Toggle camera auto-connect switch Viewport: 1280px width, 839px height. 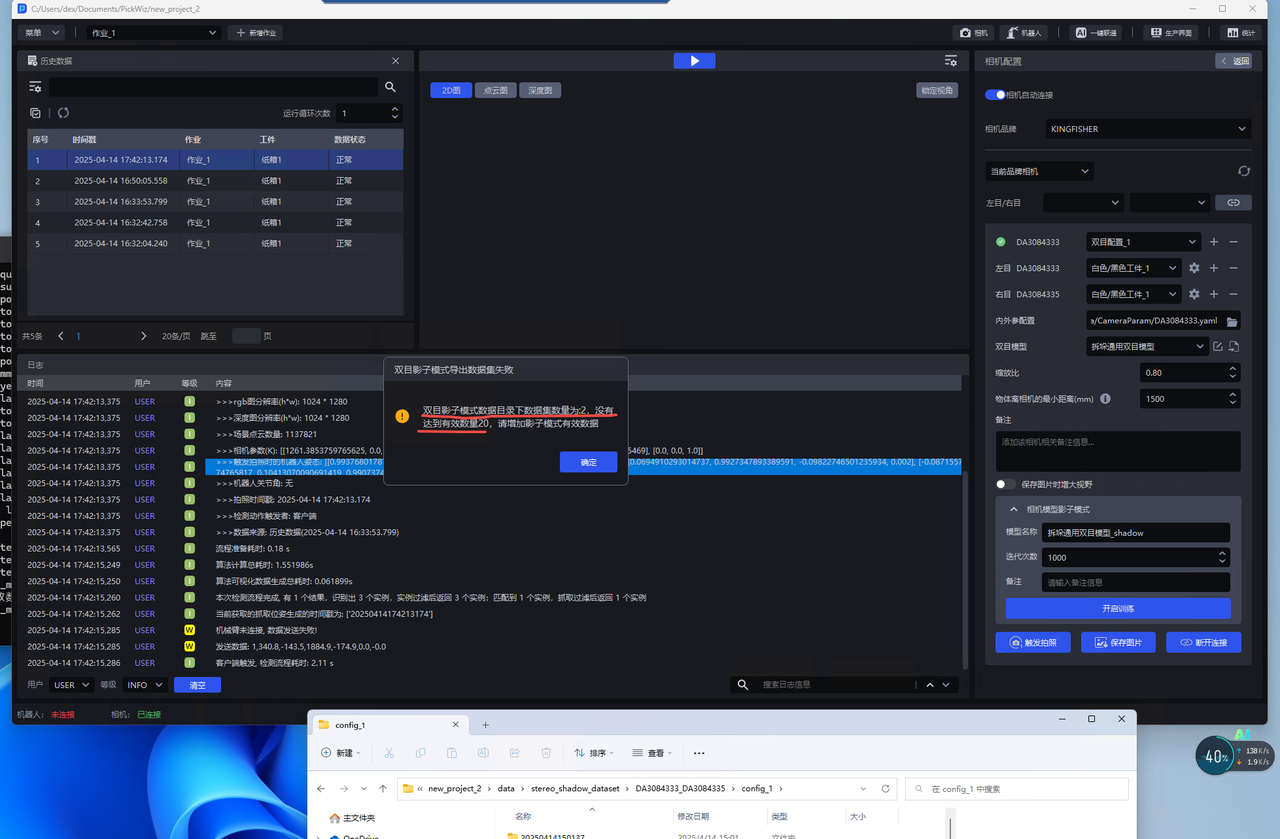point(995,95)
